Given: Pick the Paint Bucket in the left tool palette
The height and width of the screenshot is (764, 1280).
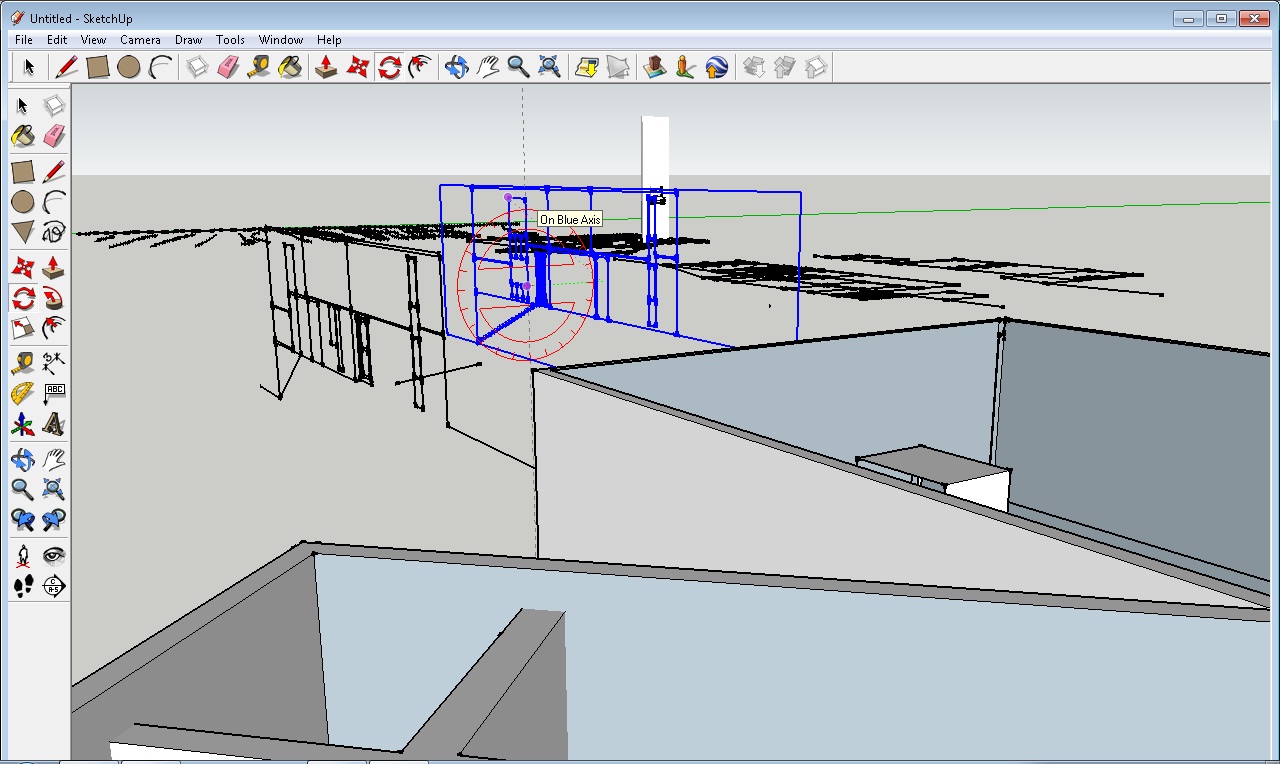Looking at the screenshot, I should pos(23,136).
